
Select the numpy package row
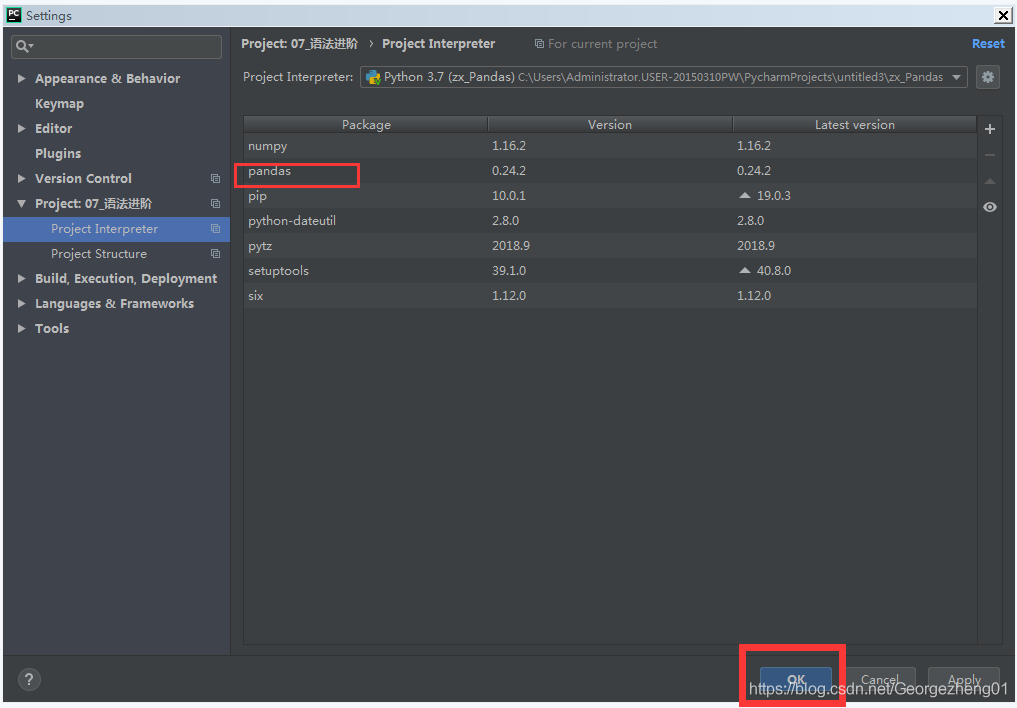(610, 146)
